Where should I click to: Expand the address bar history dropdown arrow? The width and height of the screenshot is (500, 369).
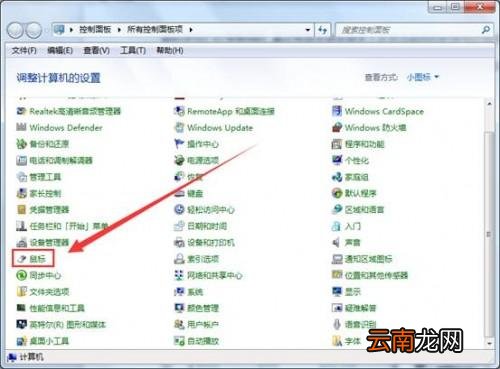[x=308, y=30]
